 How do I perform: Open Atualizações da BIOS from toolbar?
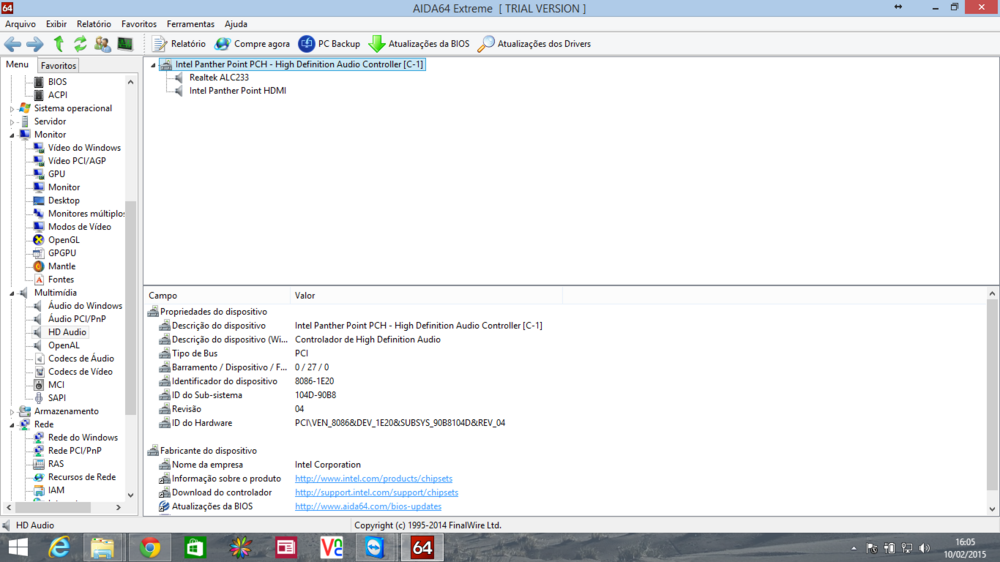coord(418,44)
